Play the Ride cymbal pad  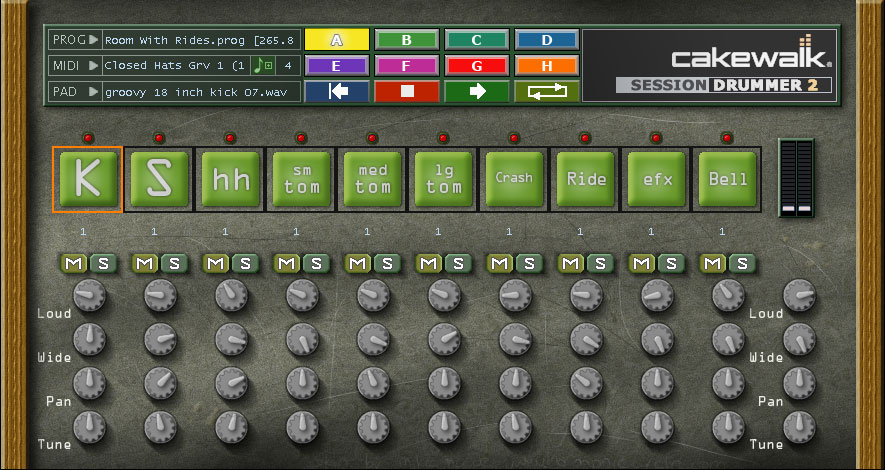586,179
